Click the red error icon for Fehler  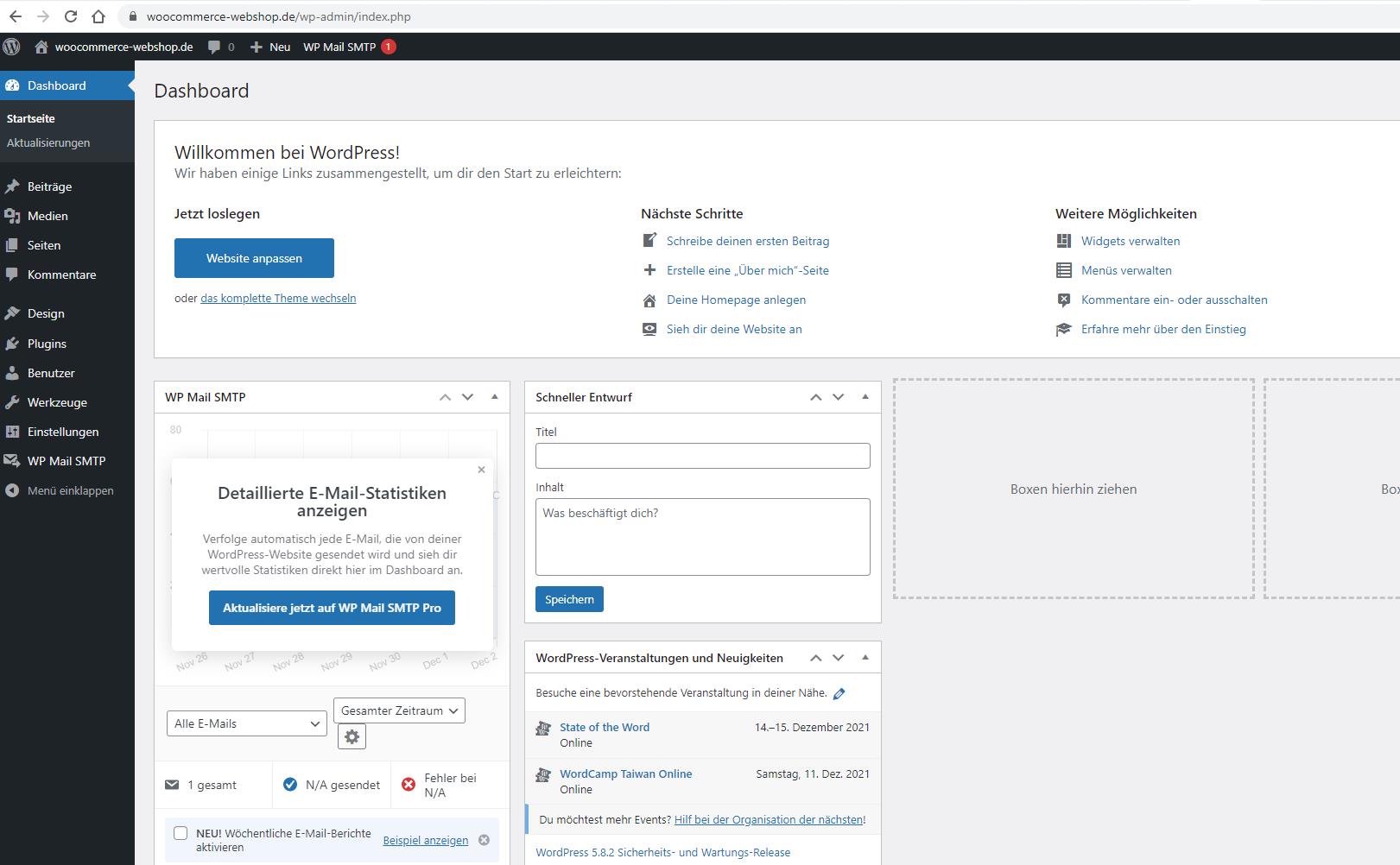pos(409,785)
